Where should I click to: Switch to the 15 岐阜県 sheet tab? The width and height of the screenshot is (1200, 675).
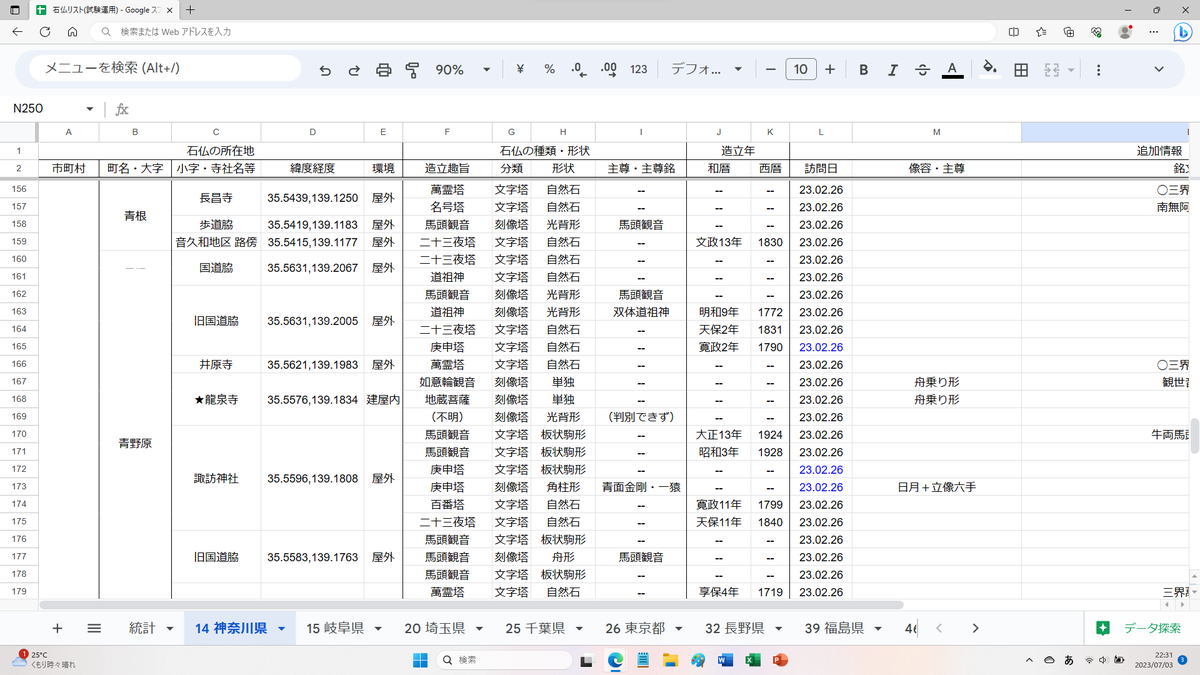point(335,628)
